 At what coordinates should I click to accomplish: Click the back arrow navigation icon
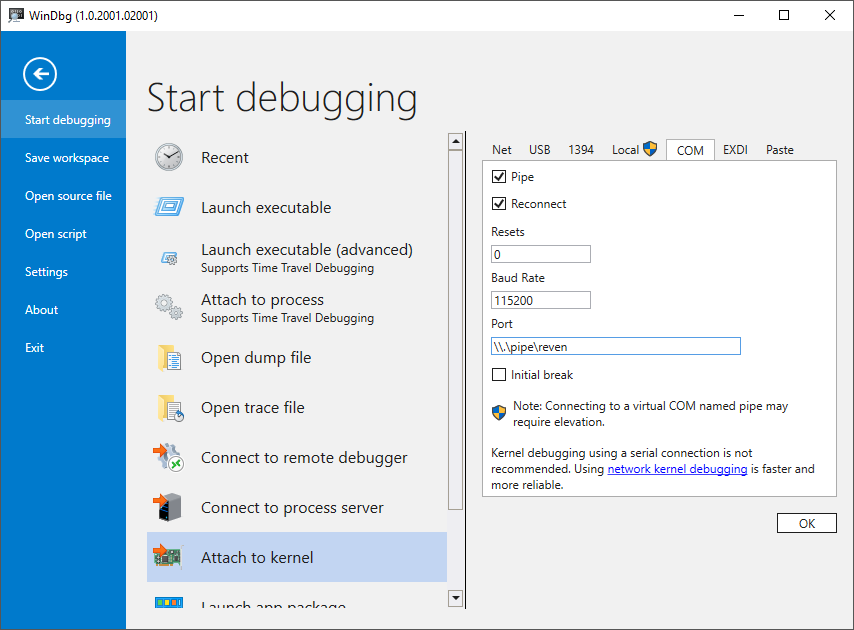coord(40,74)
